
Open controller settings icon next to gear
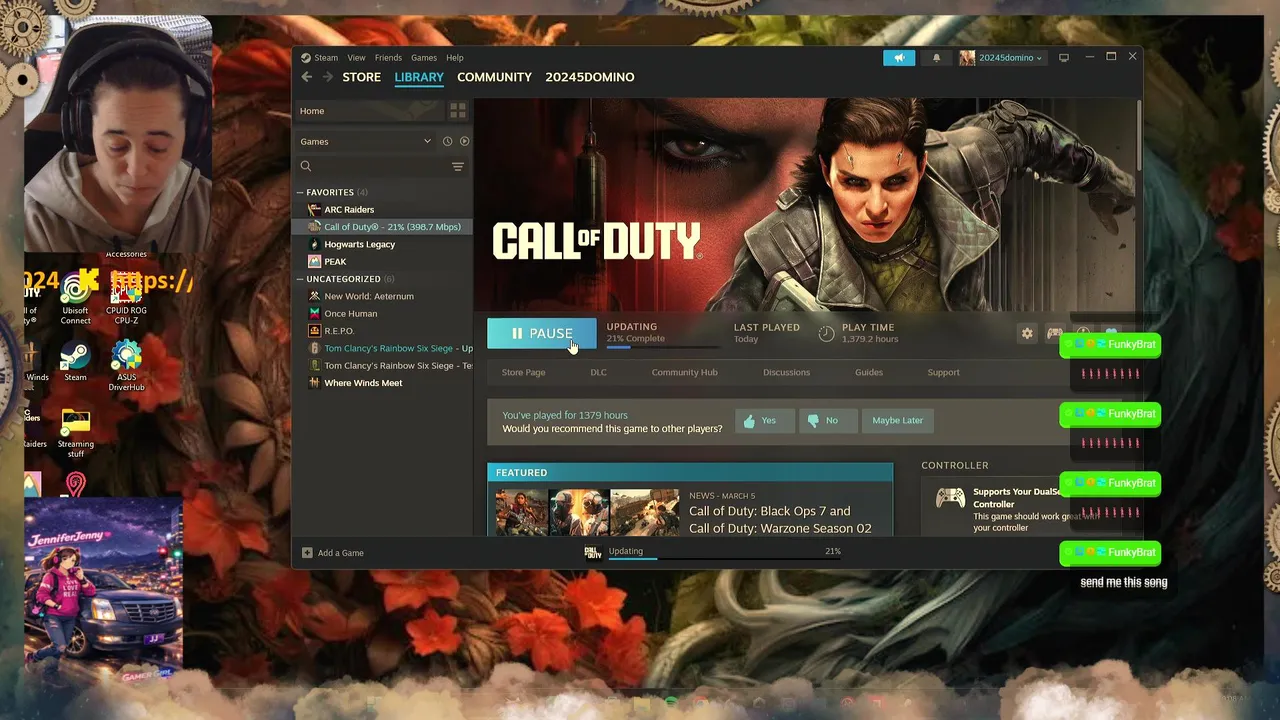point(1054,334)
